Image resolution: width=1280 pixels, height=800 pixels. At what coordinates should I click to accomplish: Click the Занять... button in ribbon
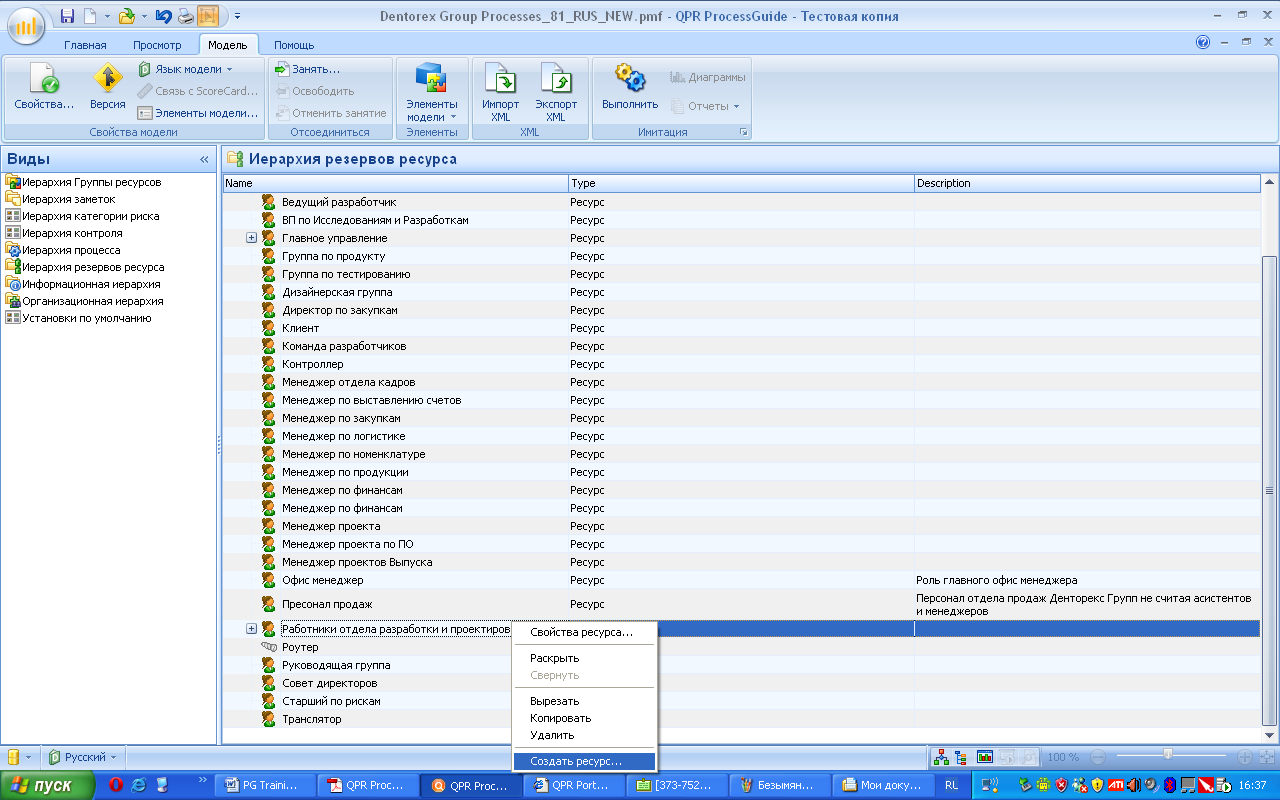[308, 69]
